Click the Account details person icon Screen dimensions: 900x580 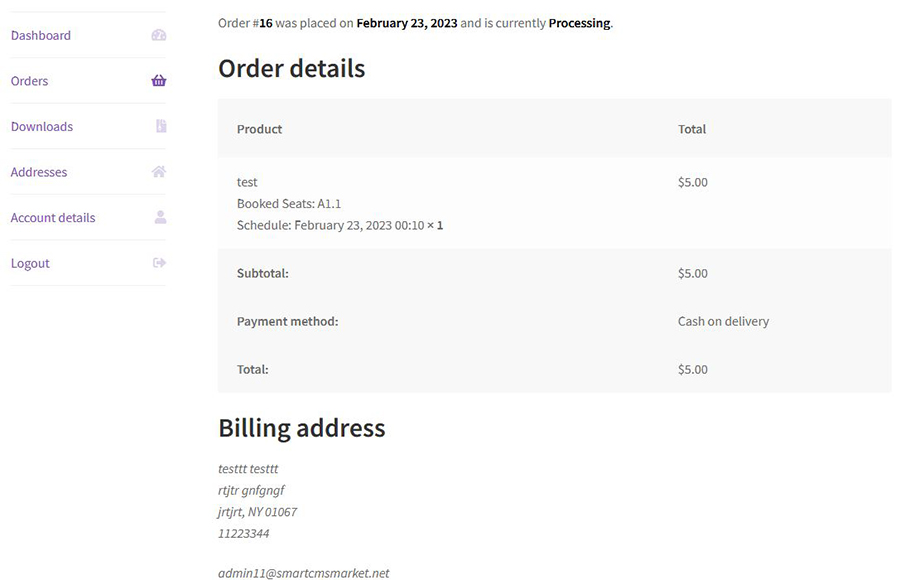click(x=160, y=217)
